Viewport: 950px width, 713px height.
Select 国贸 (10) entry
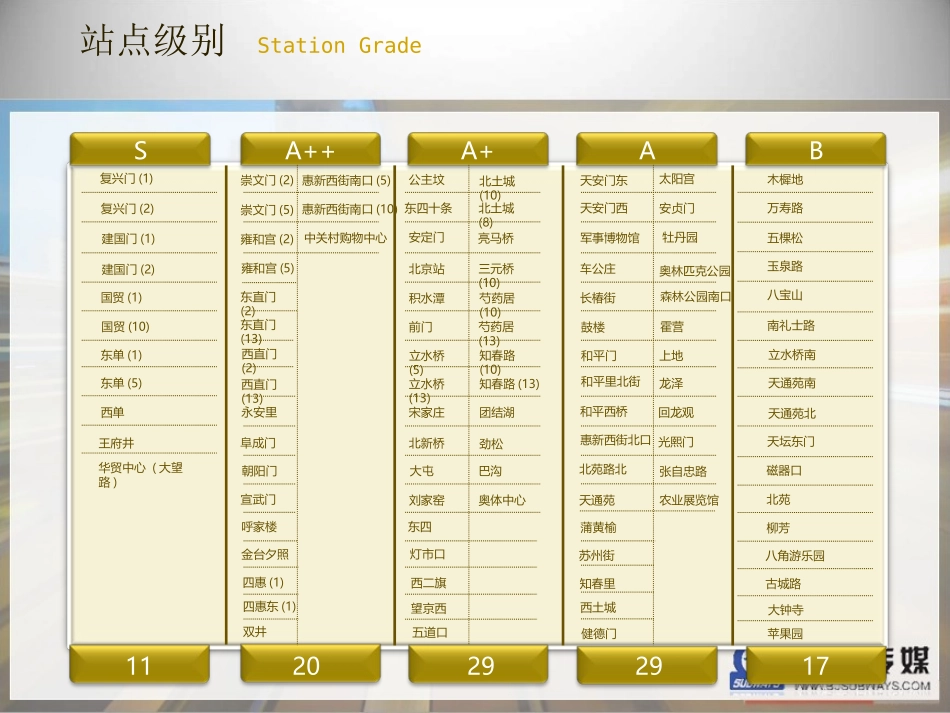coord(125,327)
